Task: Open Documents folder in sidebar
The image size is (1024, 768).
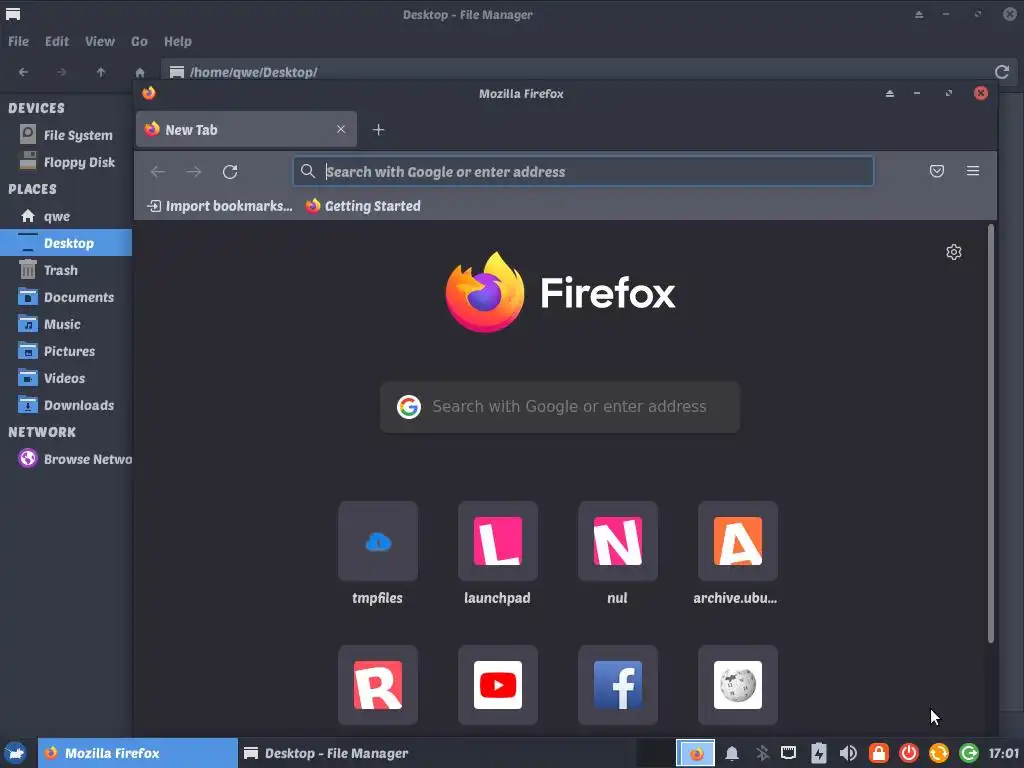Action: pyautogui.click(x=66, y=297)
